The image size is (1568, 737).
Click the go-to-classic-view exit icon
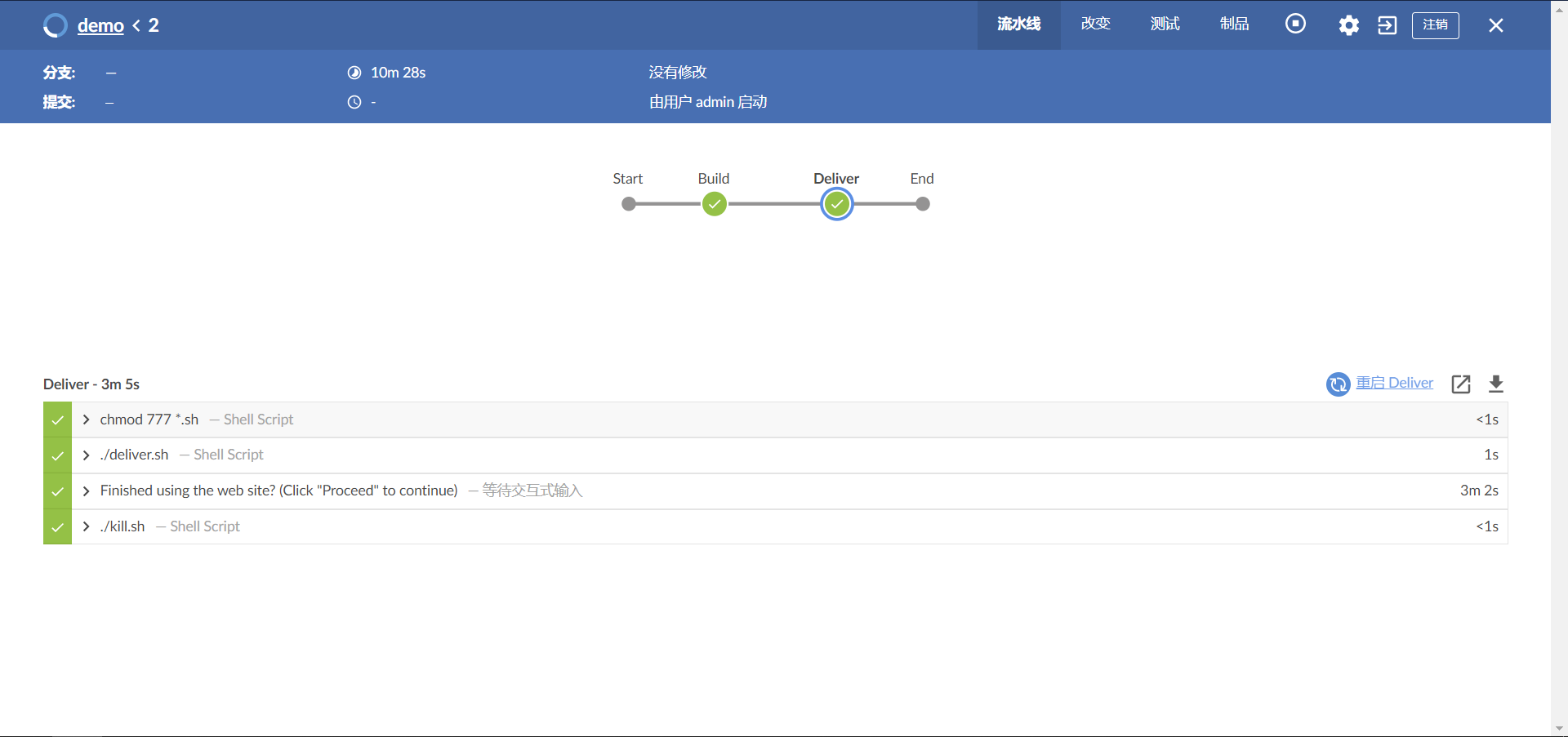[x=1387, y=25]
